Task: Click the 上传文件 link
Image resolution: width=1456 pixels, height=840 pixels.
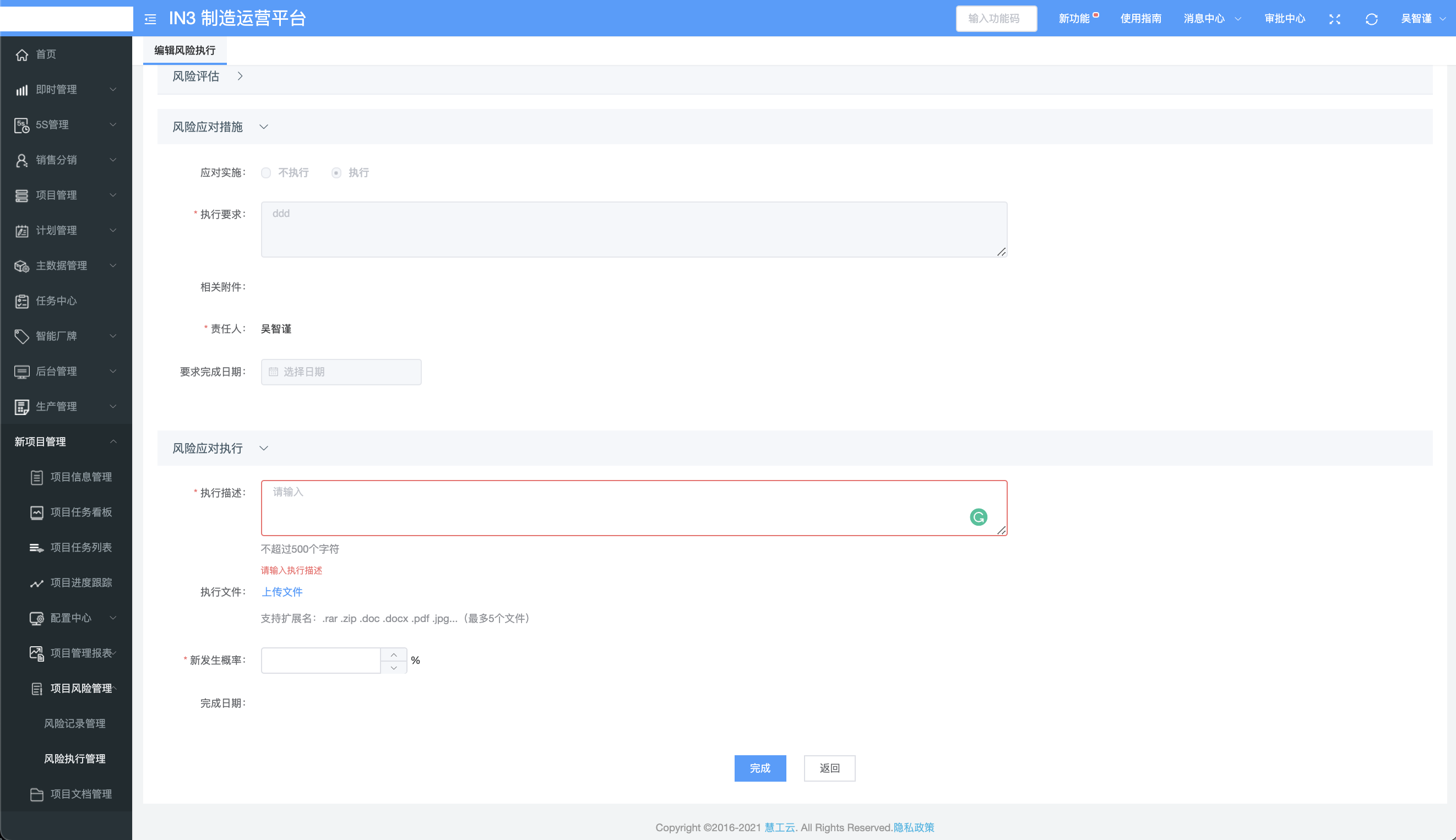Action: [x=281, y=592]
